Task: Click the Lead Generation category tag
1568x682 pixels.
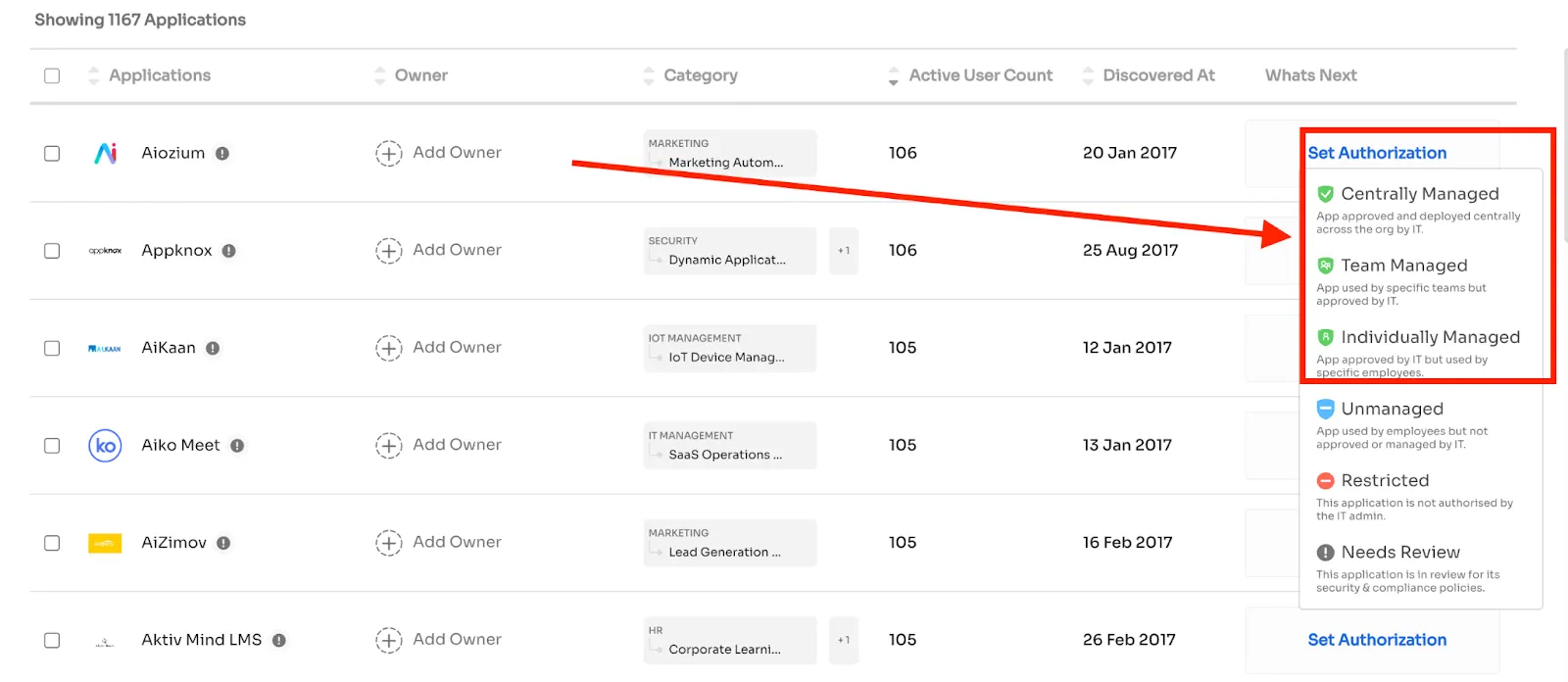Action: click(x=730, y=543)
